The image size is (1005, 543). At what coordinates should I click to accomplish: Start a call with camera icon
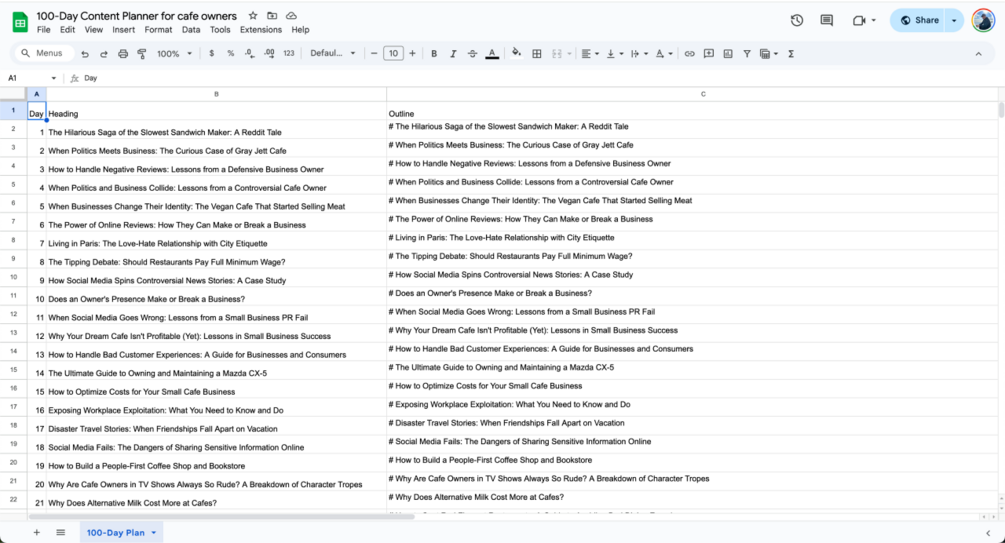860,21
